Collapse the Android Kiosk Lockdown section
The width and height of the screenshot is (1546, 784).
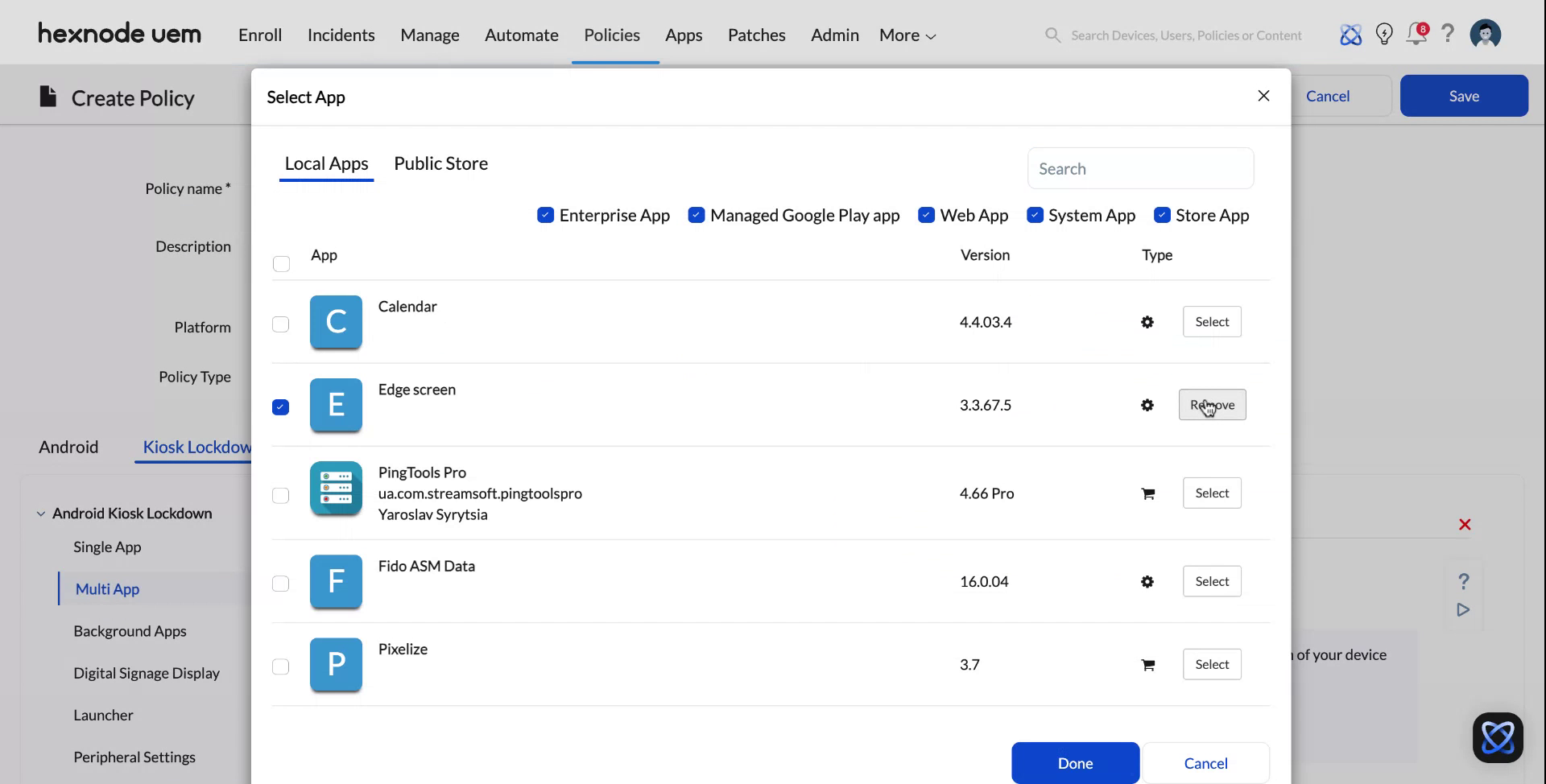click(39, 513)
